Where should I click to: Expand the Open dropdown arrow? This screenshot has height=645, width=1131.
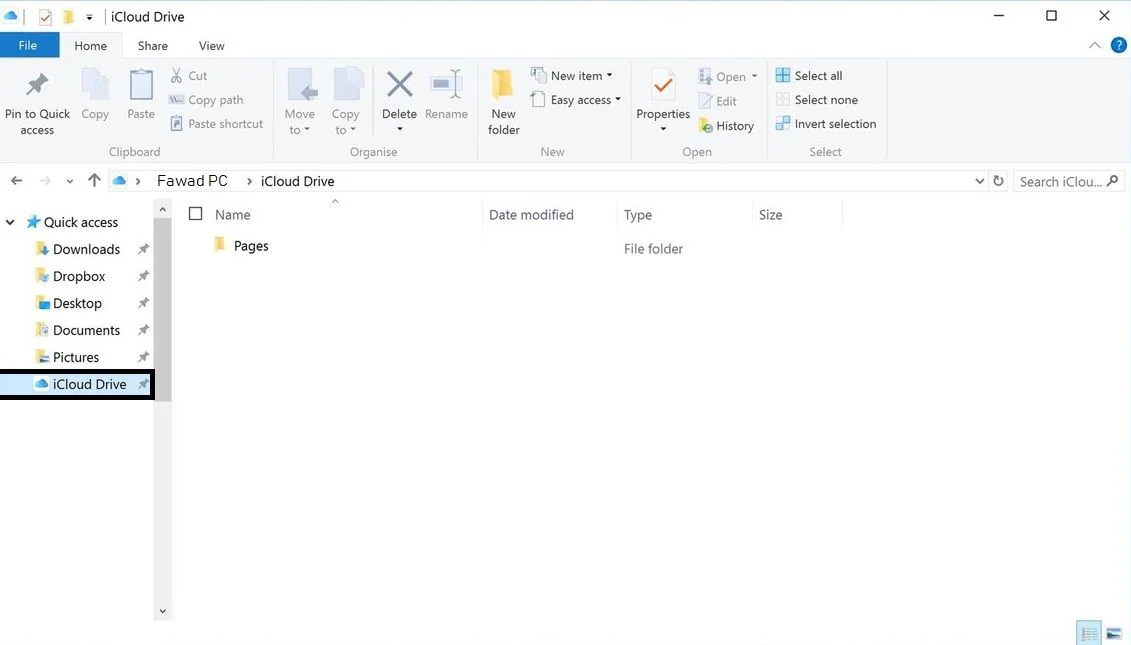754,76
